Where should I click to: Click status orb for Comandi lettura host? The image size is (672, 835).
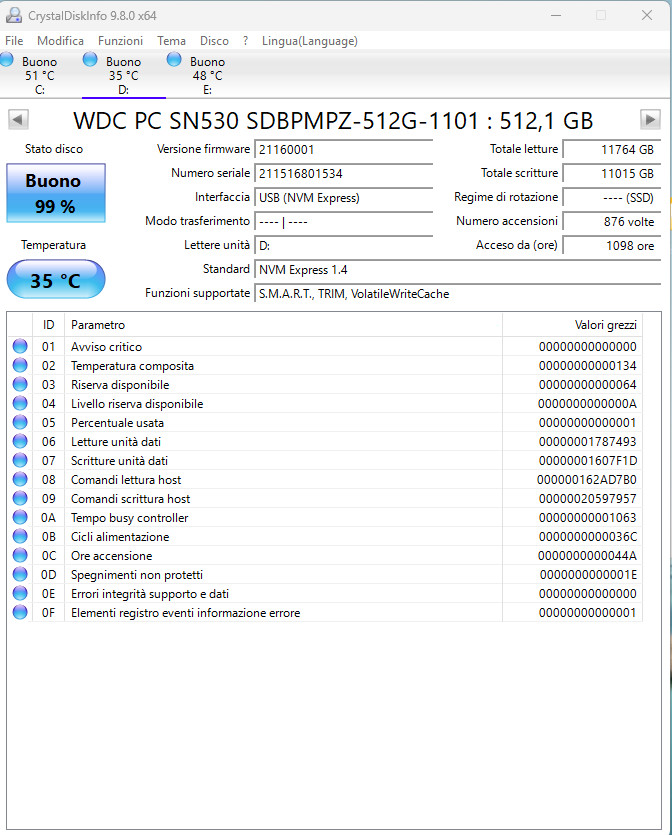[x=20, y=479]
